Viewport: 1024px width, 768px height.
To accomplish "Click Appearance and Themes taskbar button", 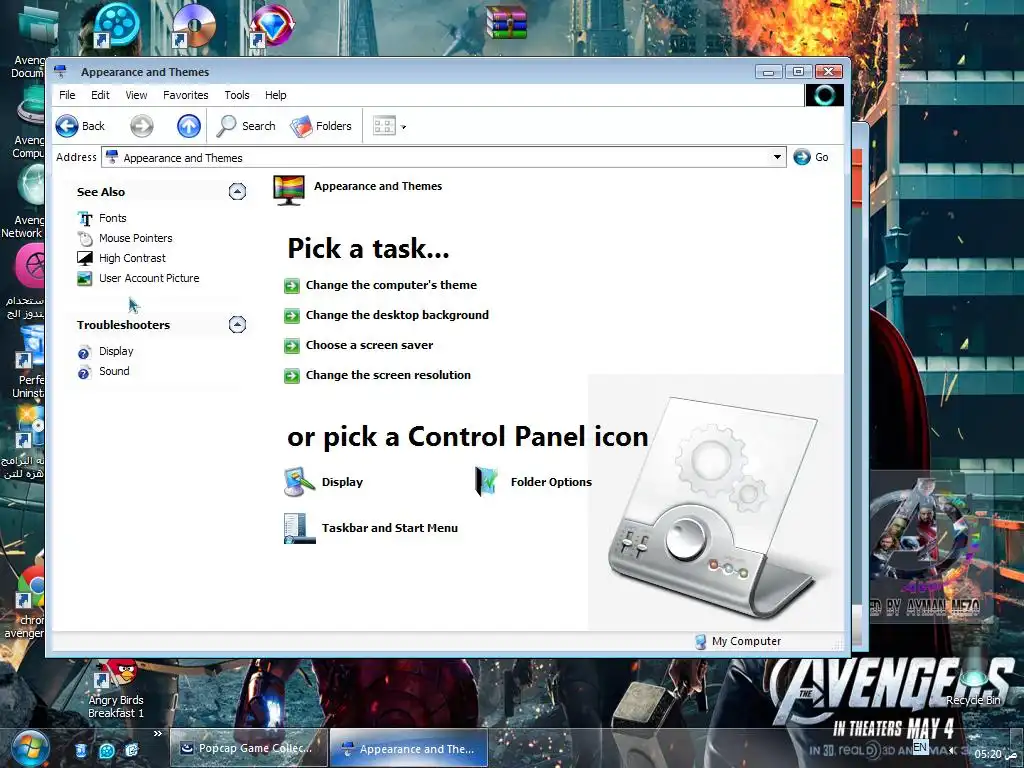I will tap(409, 748).
